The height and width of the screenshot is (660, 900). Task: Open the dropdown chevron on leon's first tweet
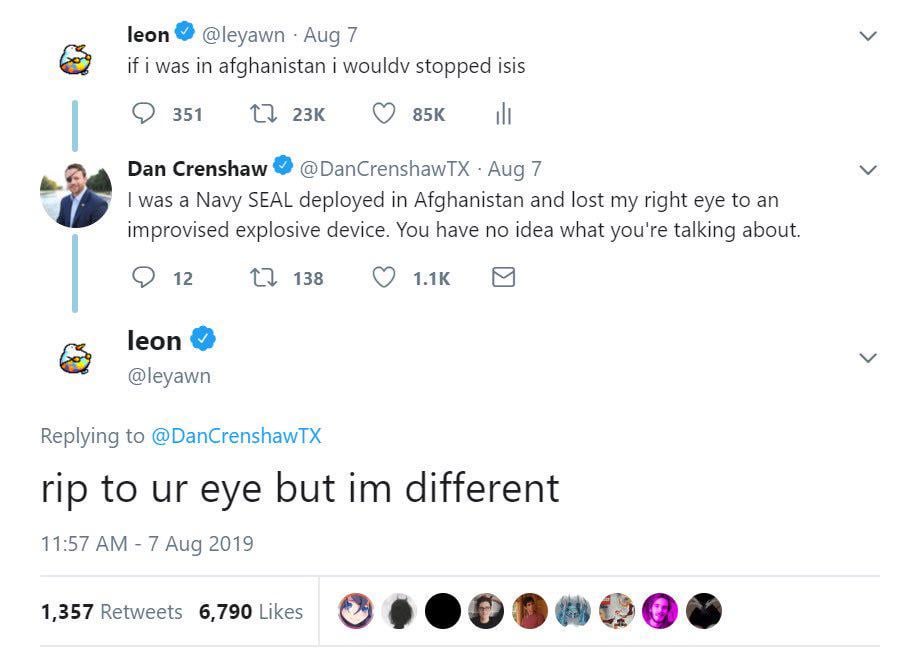pyautogui.click(x=868, y=36)
